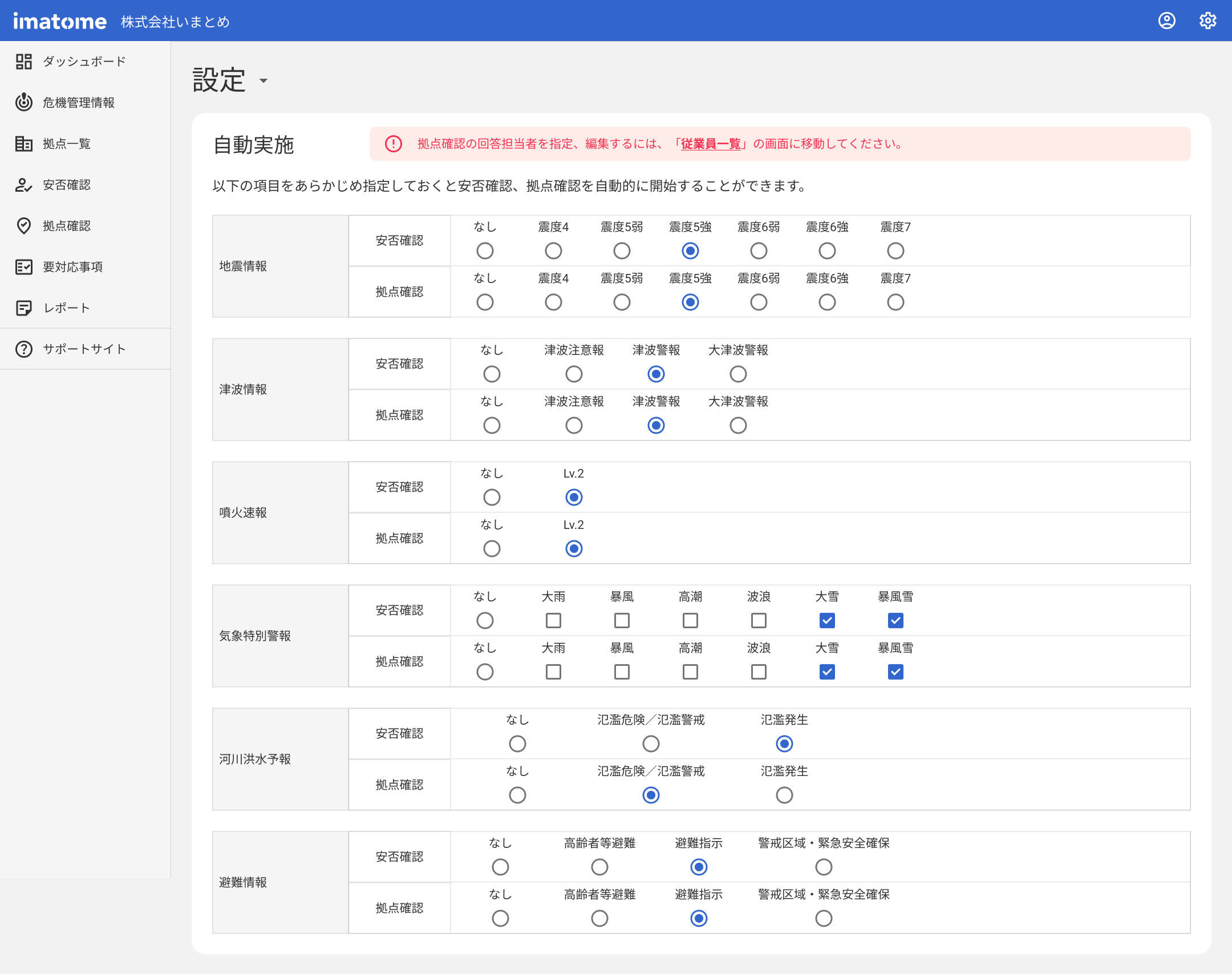Check 大雨 for 安否確認 weather warning
The height and width of the screenshot is (974, 1232).
[553, 620]
